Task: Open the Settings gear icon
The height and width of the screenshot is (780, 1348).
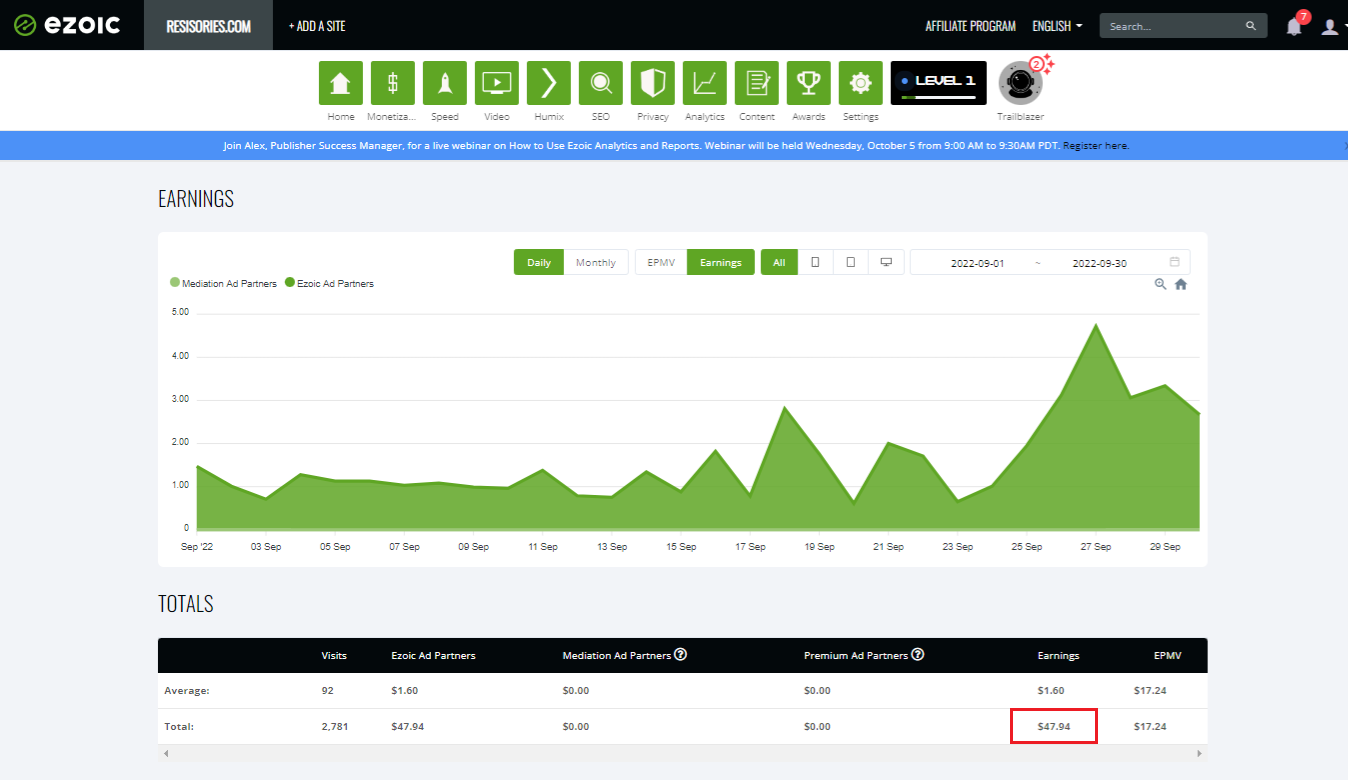Action: click(860, 83)
